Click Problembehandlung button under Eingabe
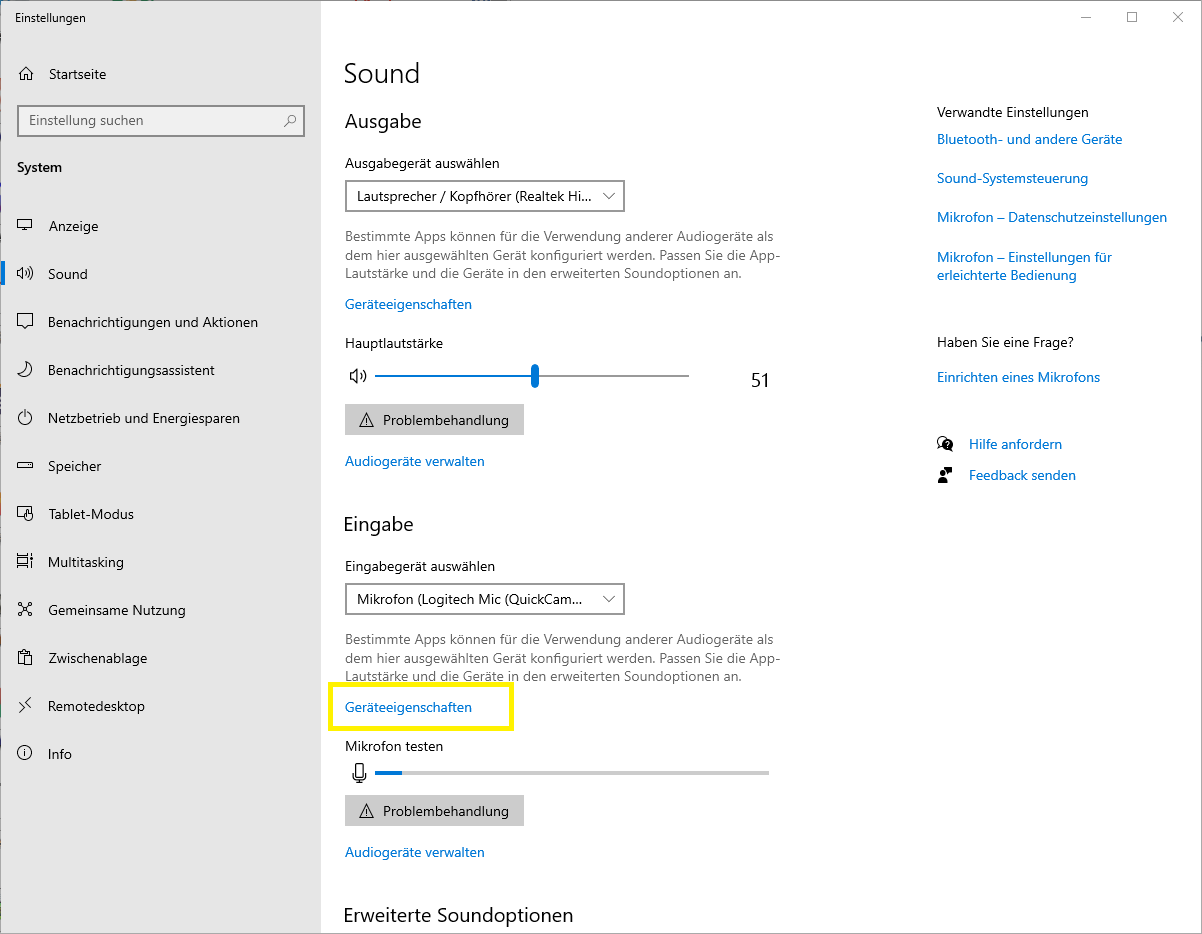 (434, 811)
